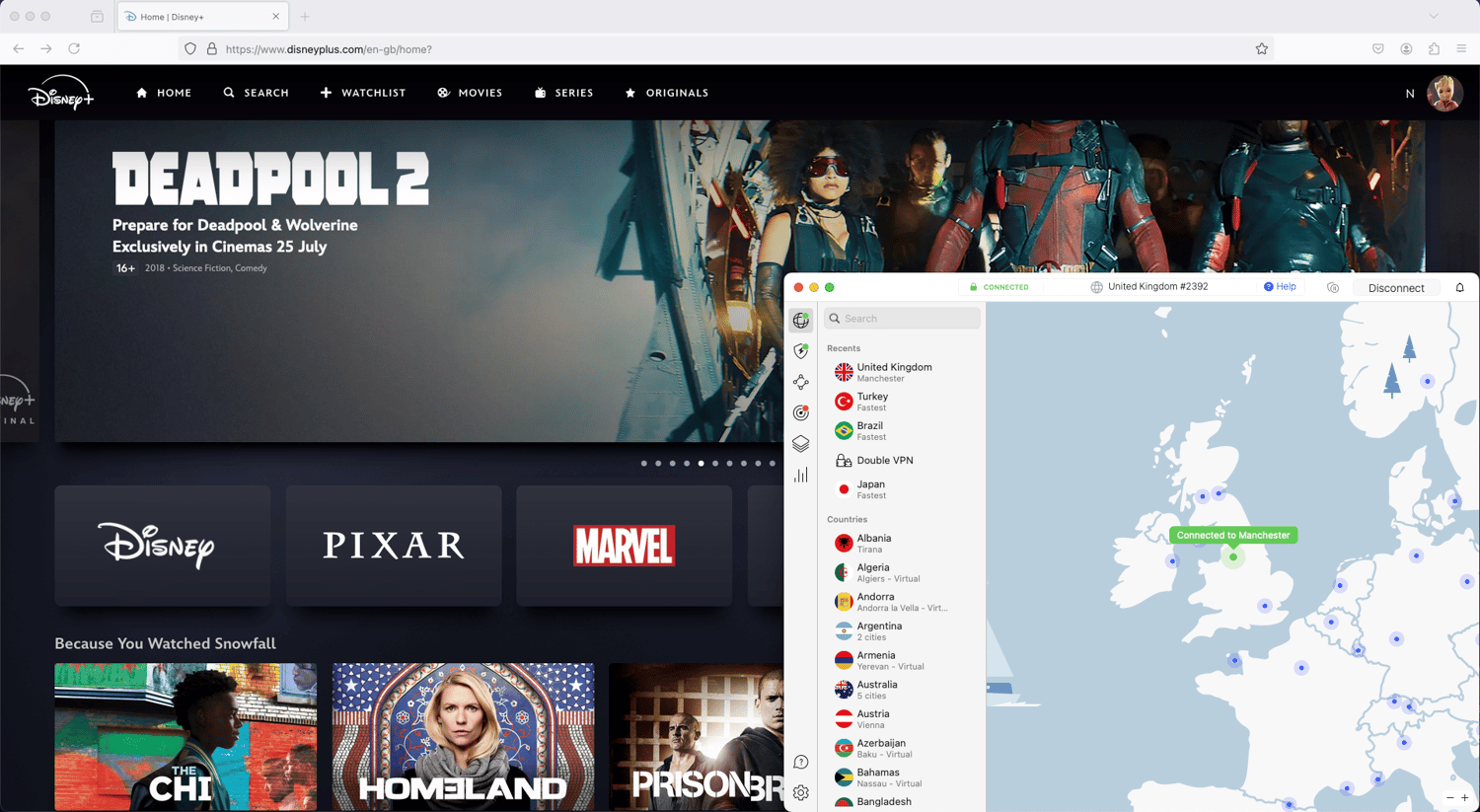Open NordVPN settings gear

click(801, 792)
